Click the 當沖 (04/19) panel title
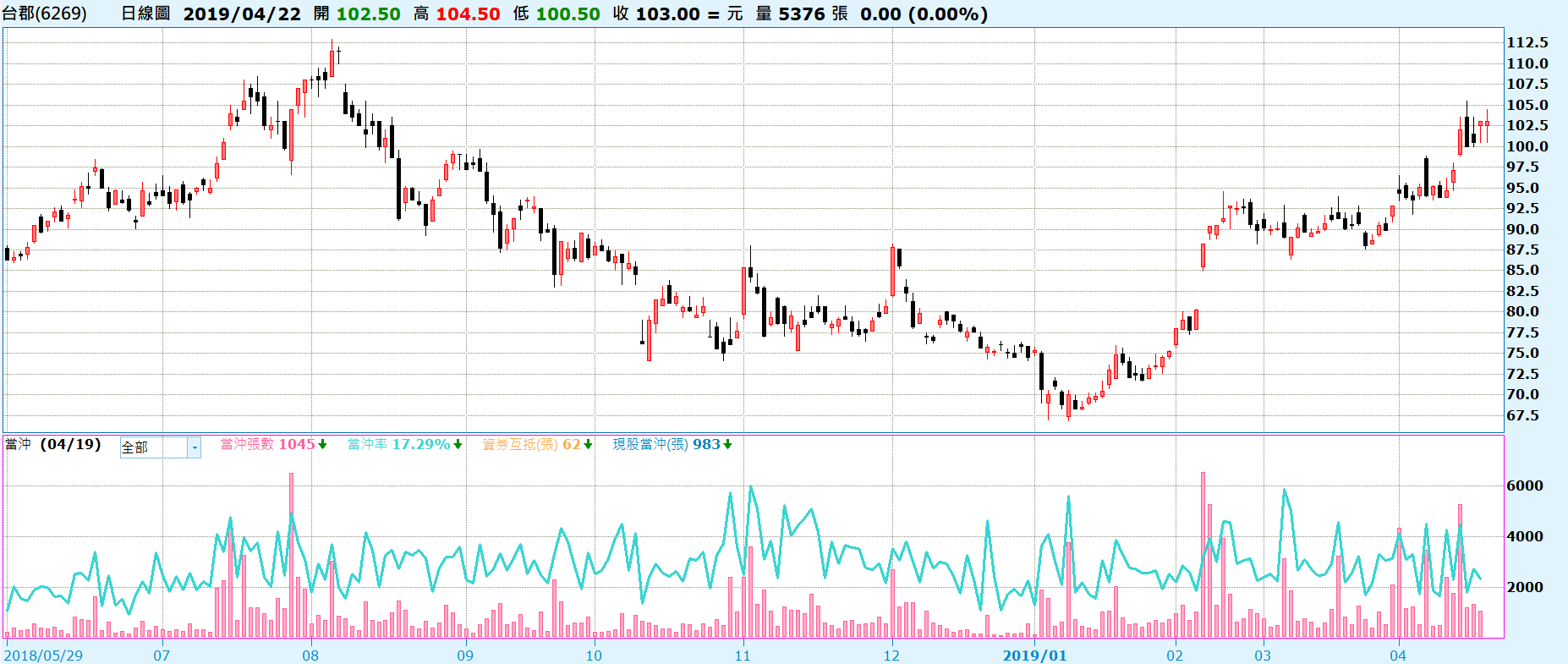The width and height of the screenshot is (1568, 664). tap(52, 445)
